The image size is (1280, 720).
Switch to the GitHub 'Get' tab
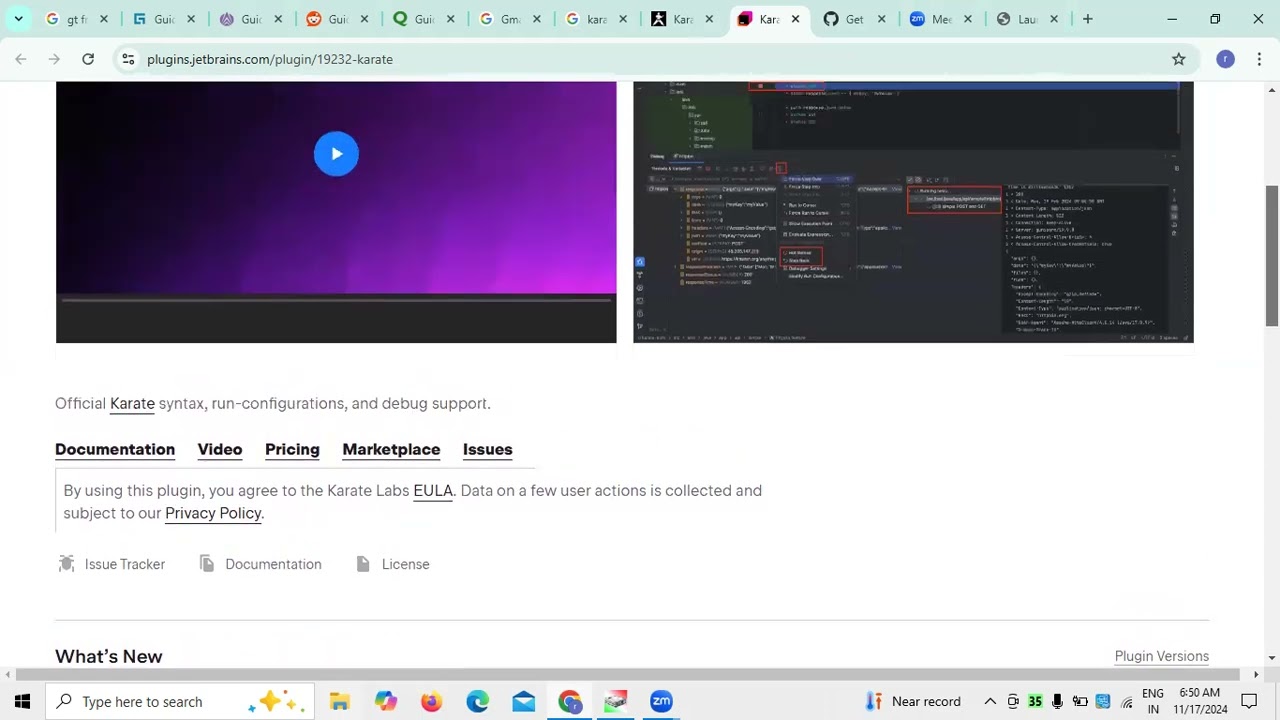click(x=856, y=19)
